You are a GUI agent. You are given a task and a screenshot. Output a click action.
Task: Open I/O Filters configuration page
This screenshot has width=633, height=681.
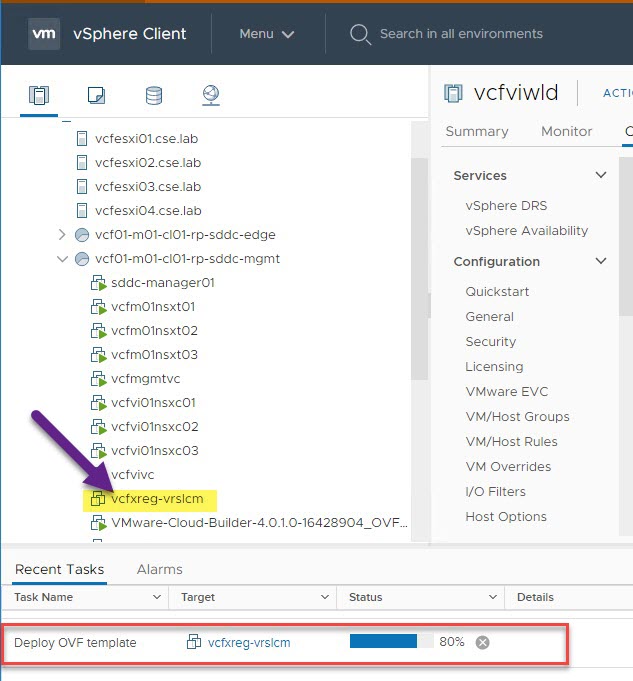tap(495, 492)
